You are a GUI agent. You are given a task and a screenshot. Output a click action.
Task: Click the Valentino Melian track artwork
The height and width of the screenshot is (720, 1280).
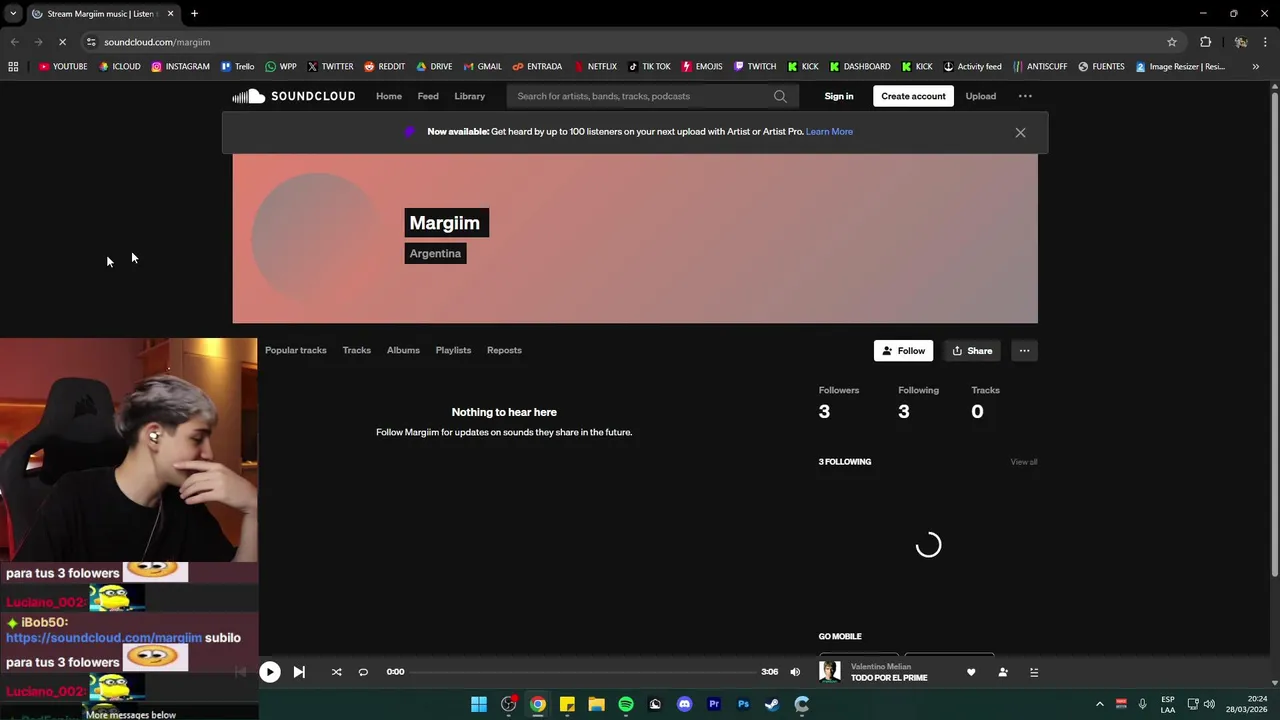[x=830, y=672]
